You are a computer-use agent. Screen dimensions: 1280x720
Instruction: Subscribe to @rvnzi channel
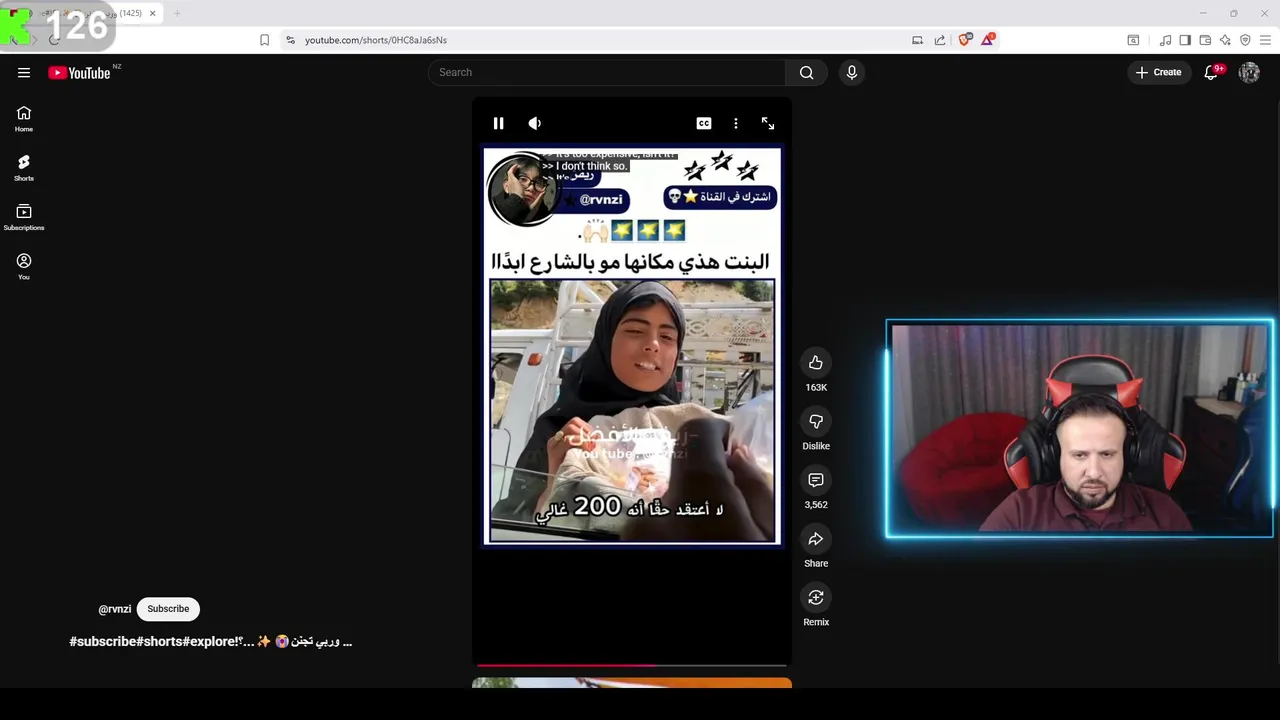(168, 609)
